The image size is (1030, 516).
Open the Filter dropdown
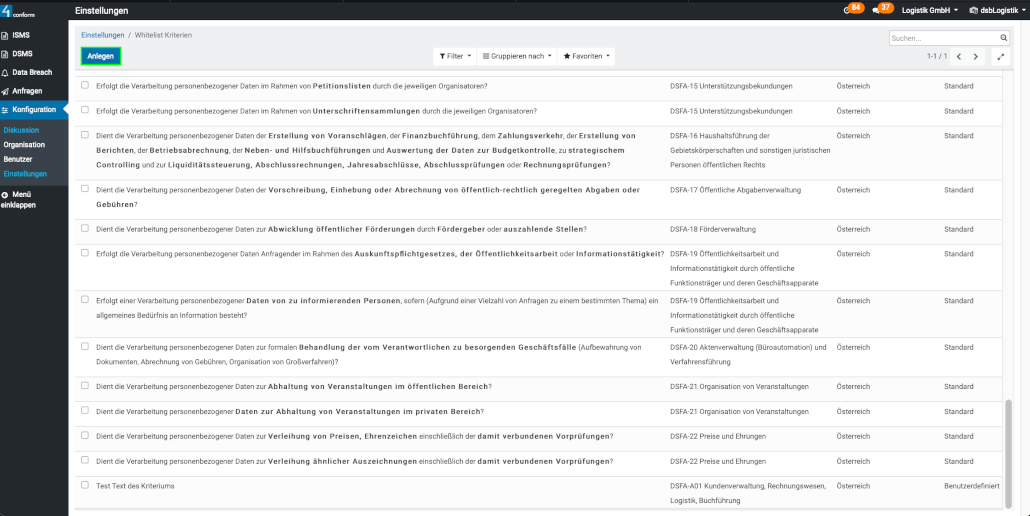pos(455,56)
